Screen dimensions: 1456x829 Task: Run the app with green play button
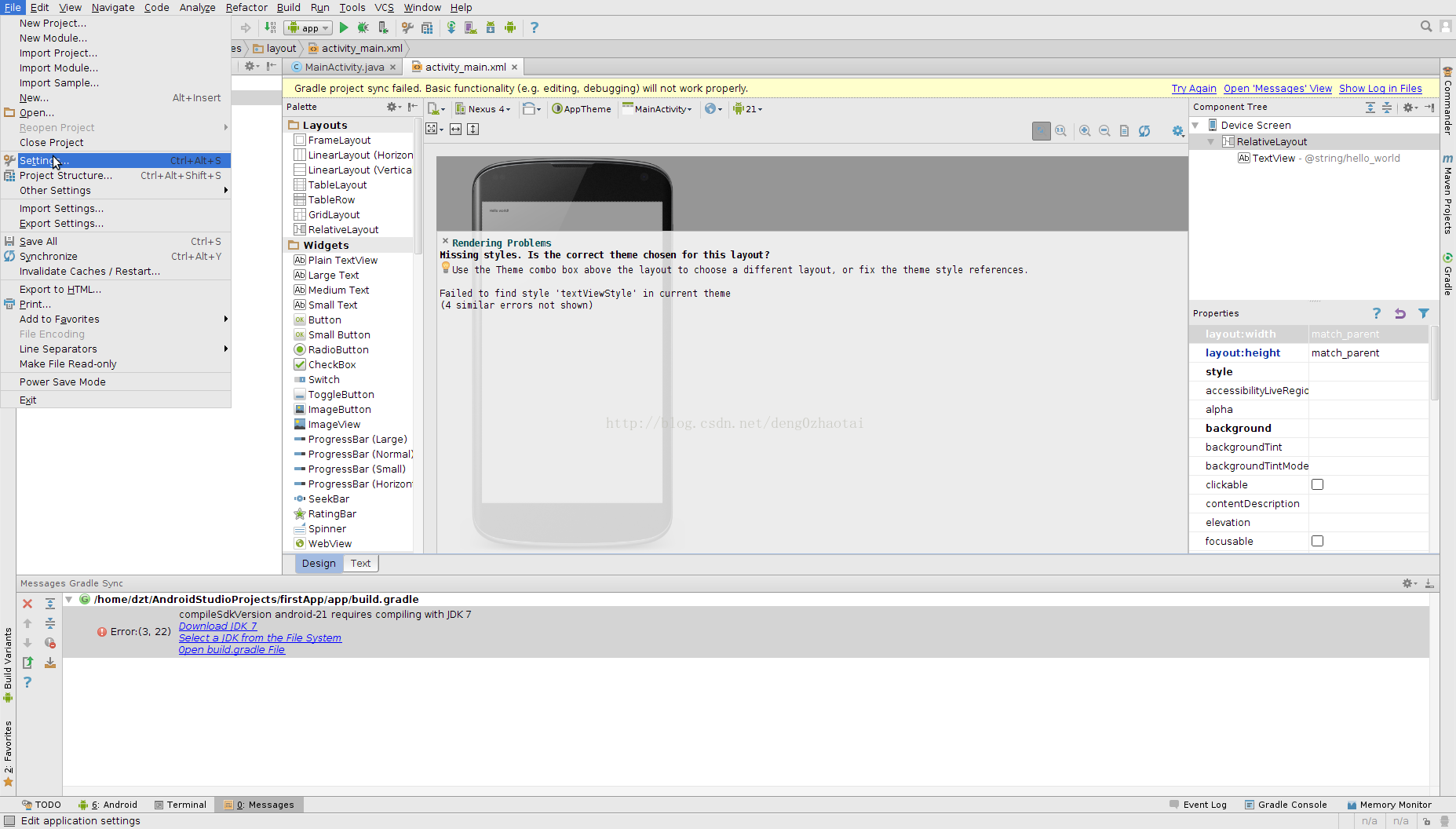coord(344,27)
